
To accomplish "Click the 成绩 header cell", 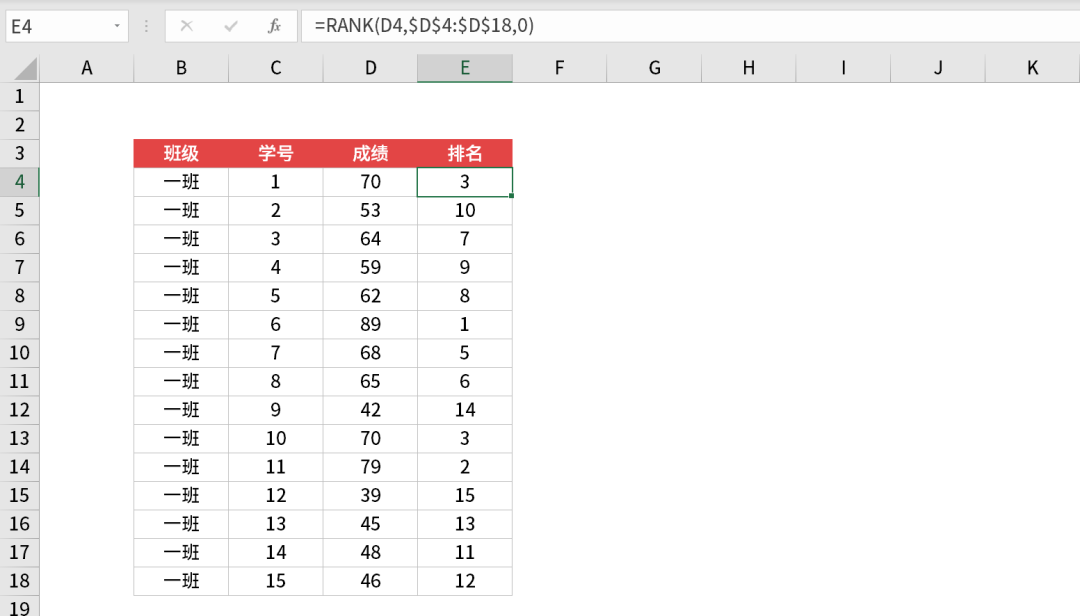I will point(370,153).
